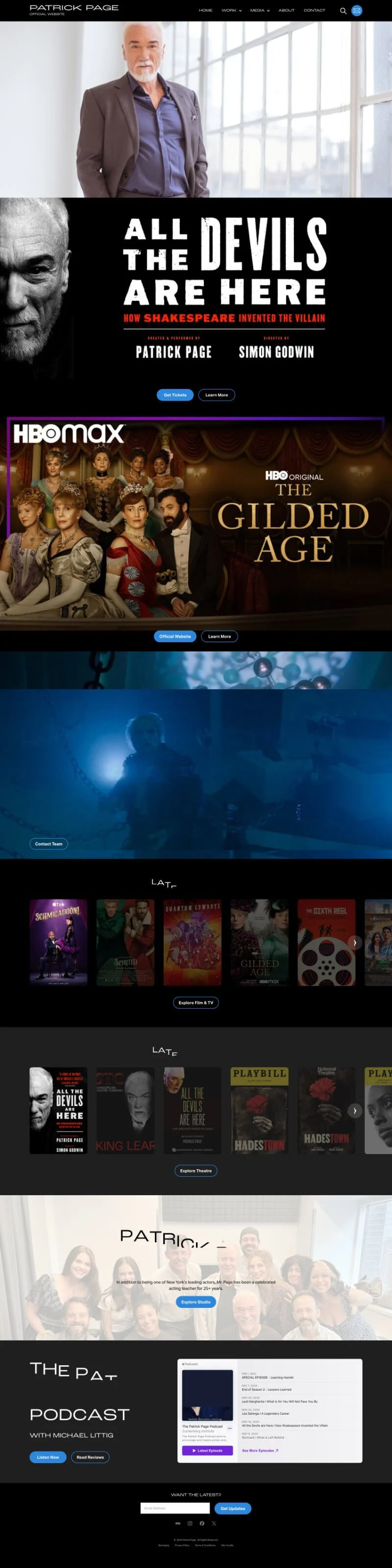392x1568 pixels.
Task: Open the King Lear poster thumbnail
Action: click(x=125, y=1111)
